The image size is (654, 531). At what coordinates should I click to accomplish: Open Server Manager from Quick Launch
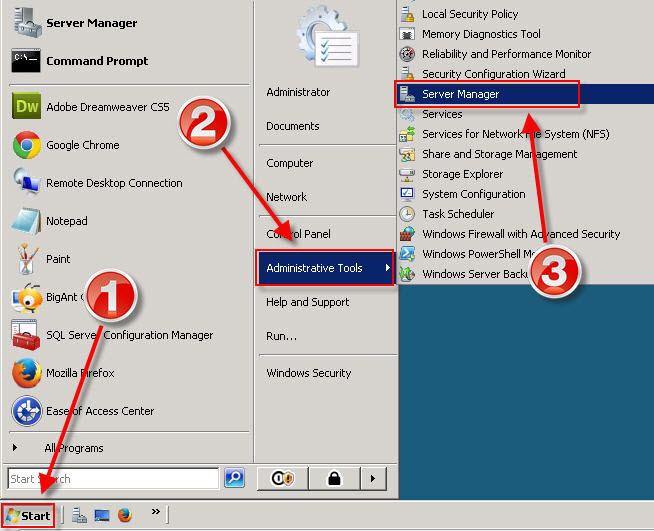79,515
